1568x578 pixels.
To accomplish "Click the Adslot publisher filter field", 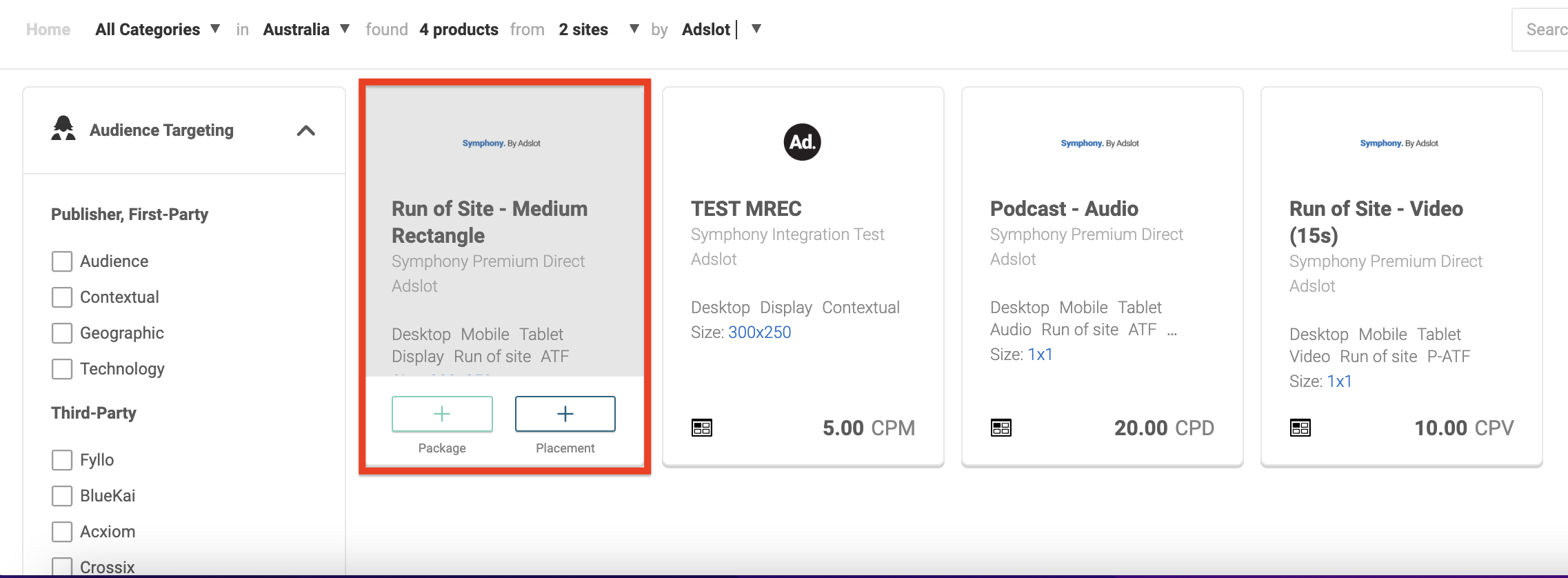I will pyautogui.click(x=710, y=30).
